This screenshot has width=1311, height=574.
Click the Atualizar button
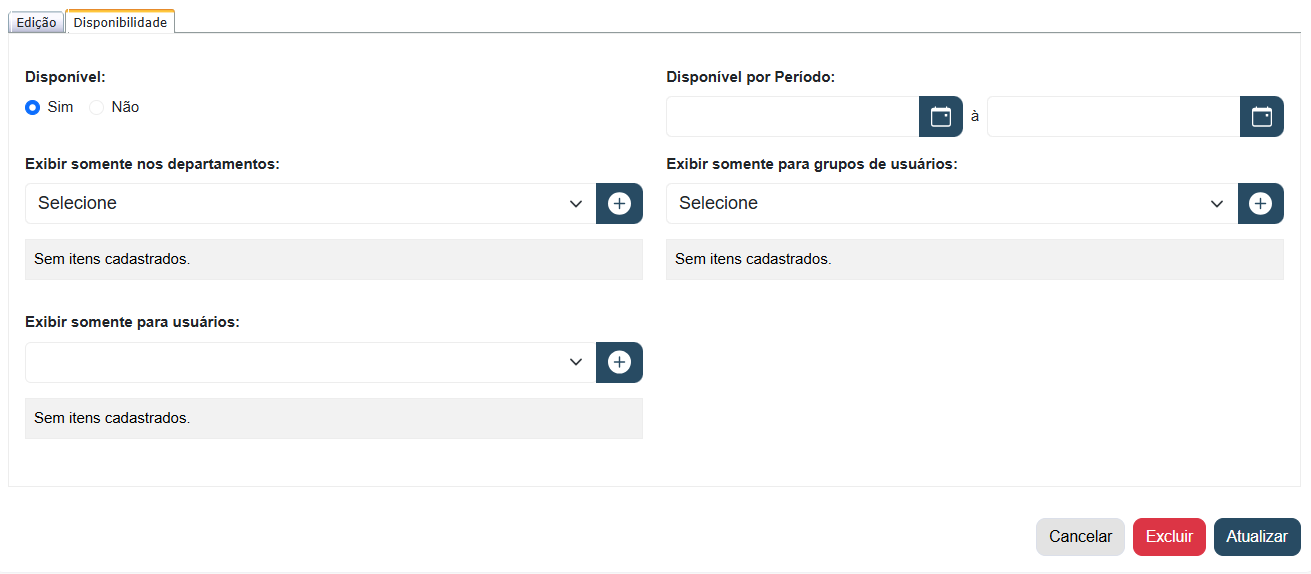1257,537
